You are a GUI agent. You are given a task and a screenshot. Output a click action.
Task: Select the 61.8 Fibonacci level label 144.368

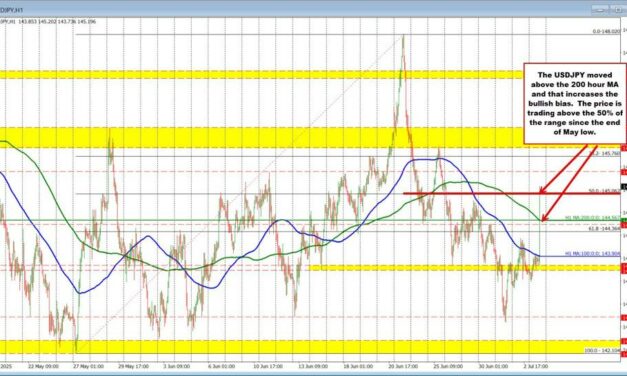point(604,229)
